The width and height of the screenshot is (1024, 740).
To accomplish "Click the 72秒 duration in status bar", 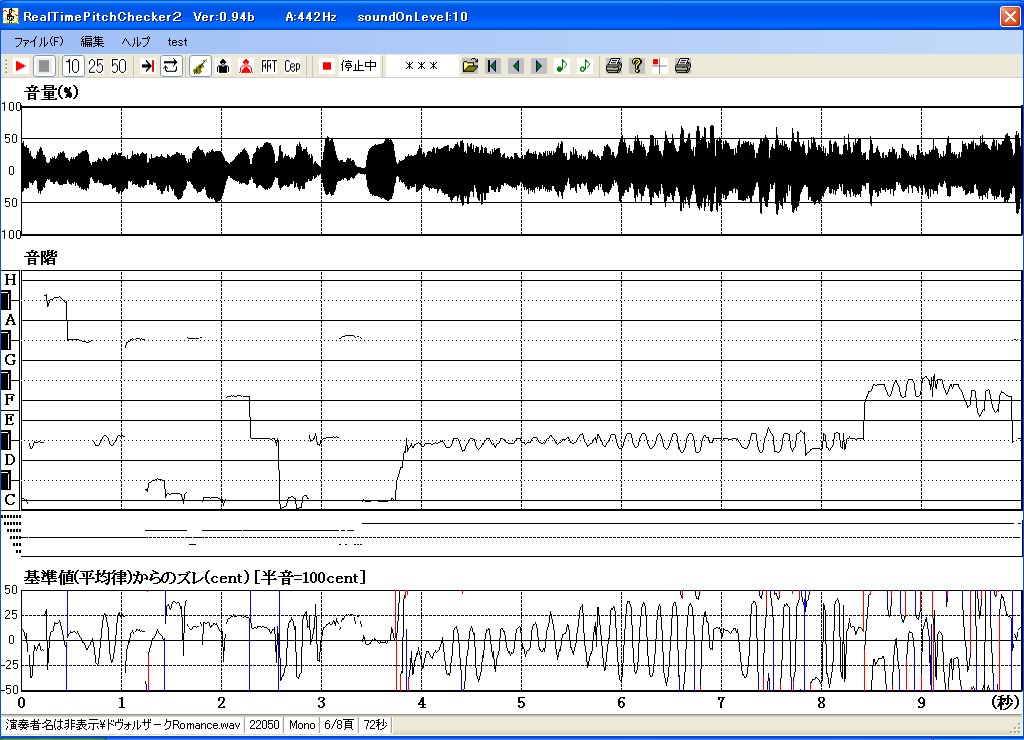I will (x=376, y=724).
